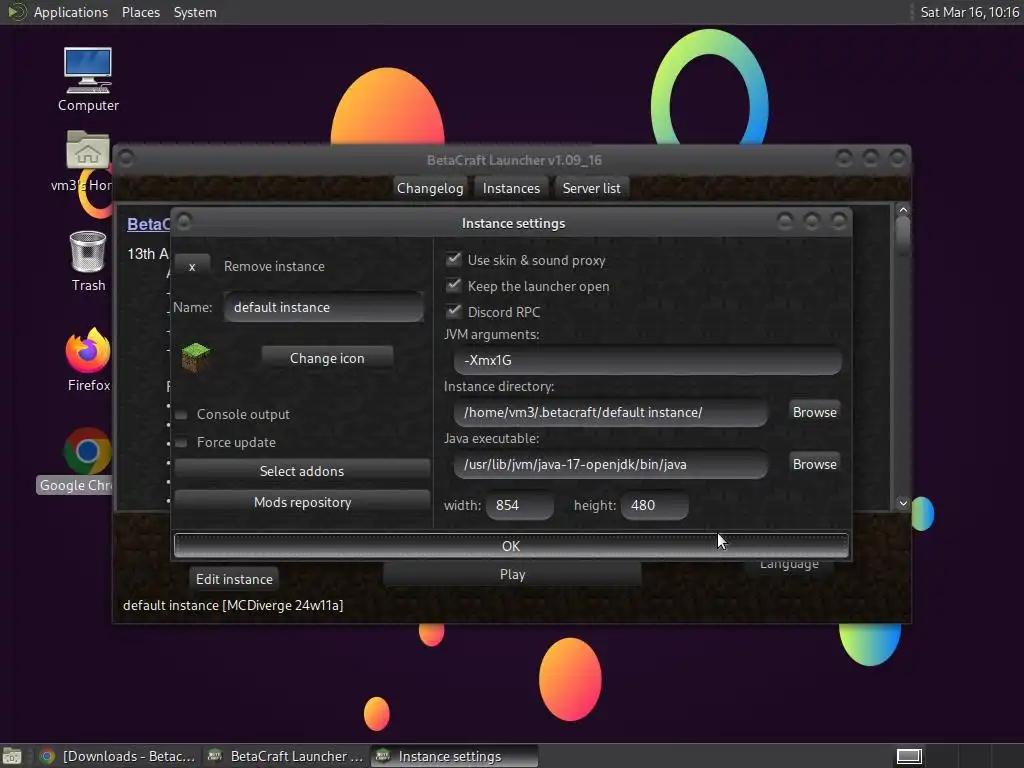1024x768 pixels.
Task: Enable the Force update checkbox
Action: (182, 443)
